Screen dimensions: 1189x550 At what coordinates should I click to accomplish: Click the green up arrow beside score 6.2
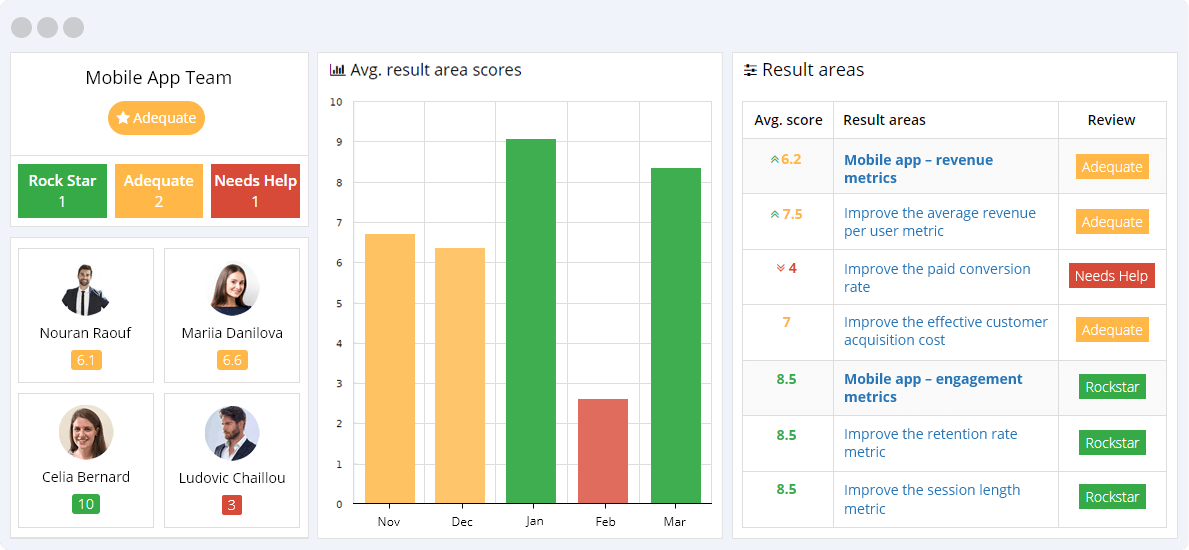(774, 159)
